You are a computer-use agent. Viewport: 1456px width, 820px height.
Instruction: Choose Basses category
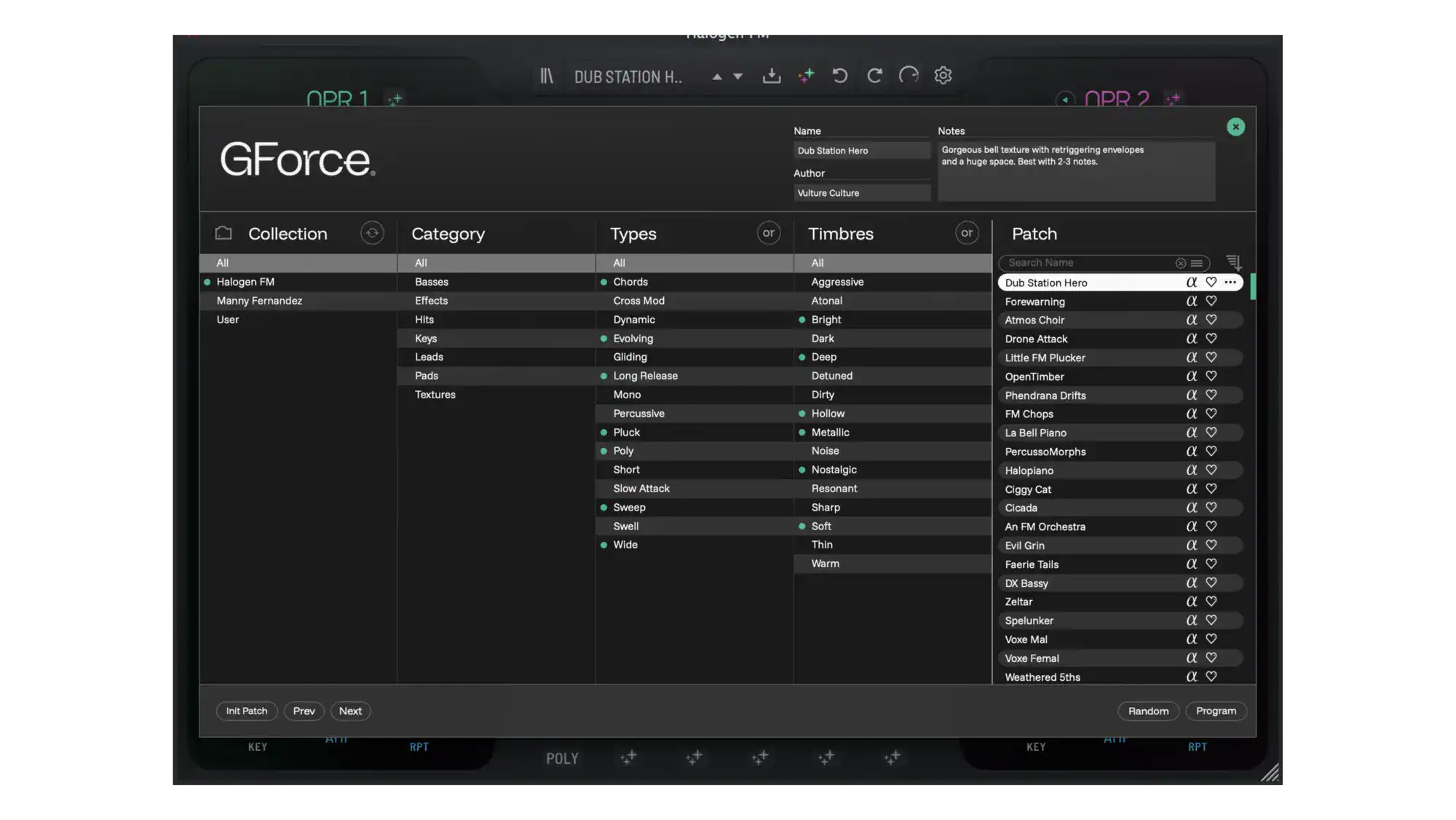pos(496,282)
